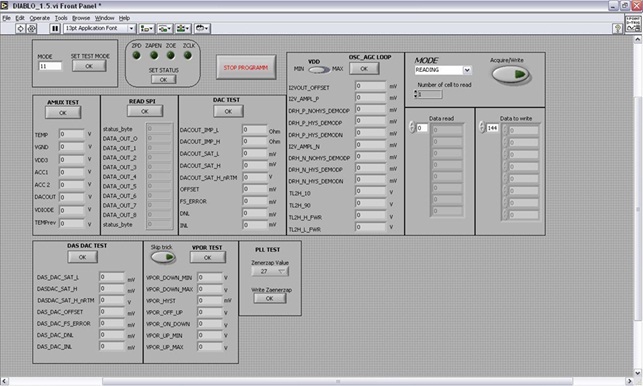Click the DRH_P_HYS_DEMODN label
Screen dimensions: 643x386
coord(315,135)
